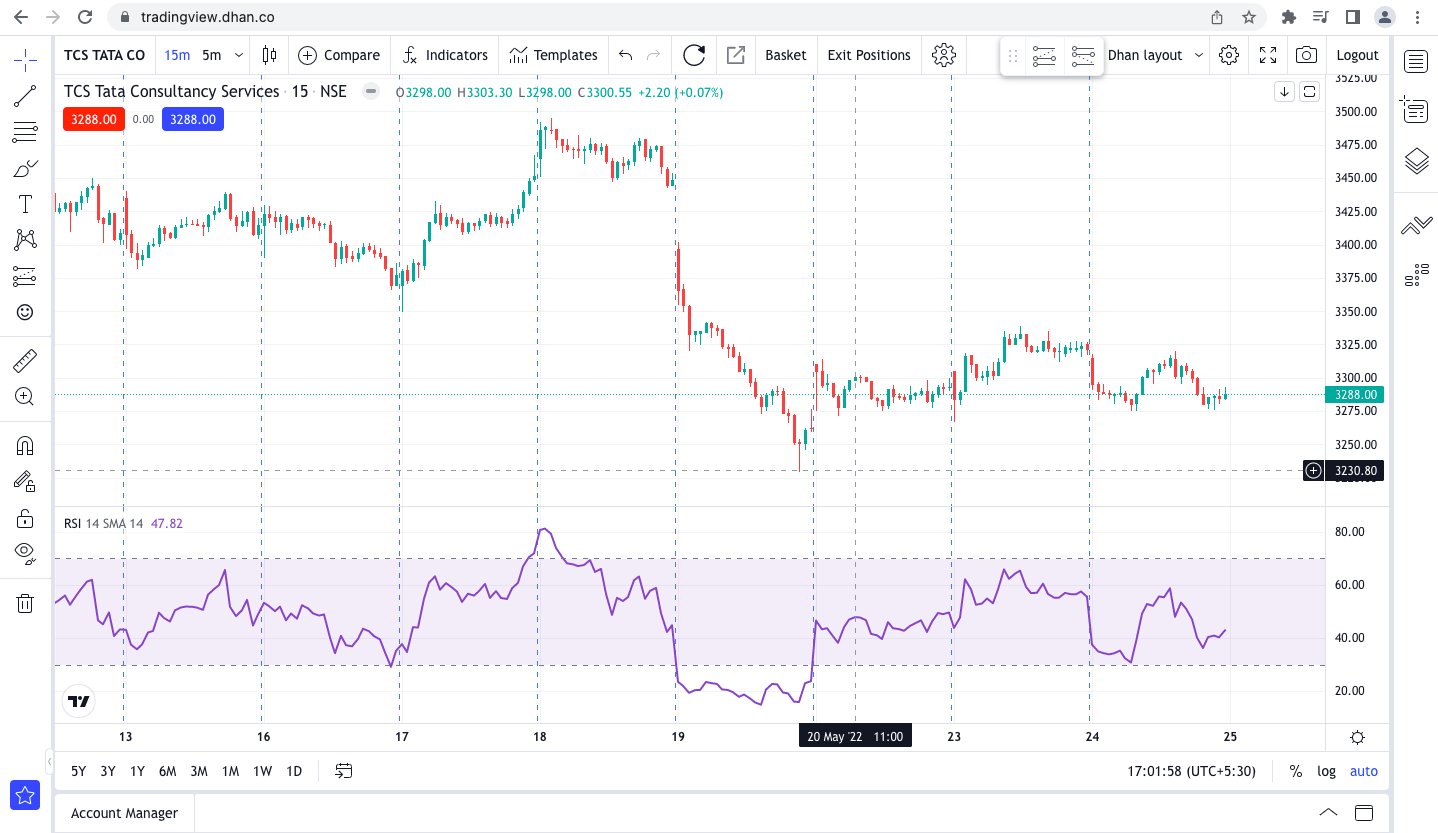Select the 1D date range
1438x833 pixels.
point(294,771)
